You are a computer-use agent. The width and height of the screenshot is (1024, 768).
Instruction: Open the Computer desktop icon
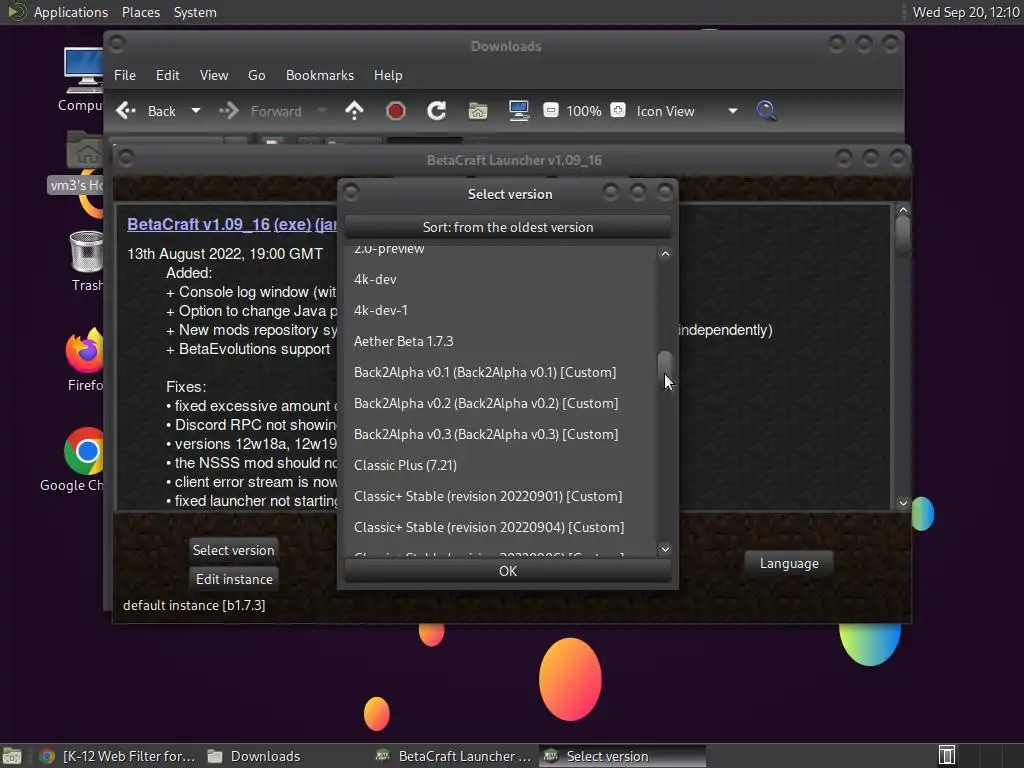tap(83, 79)
